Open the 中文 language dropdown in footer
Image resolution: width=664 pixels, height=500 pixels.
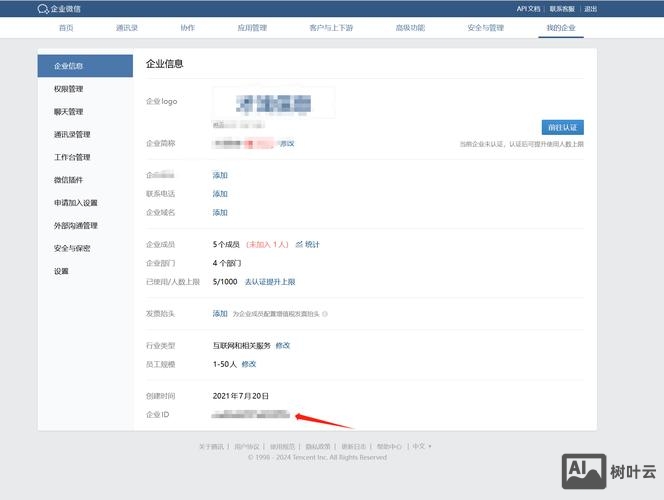tap(422, 446)
